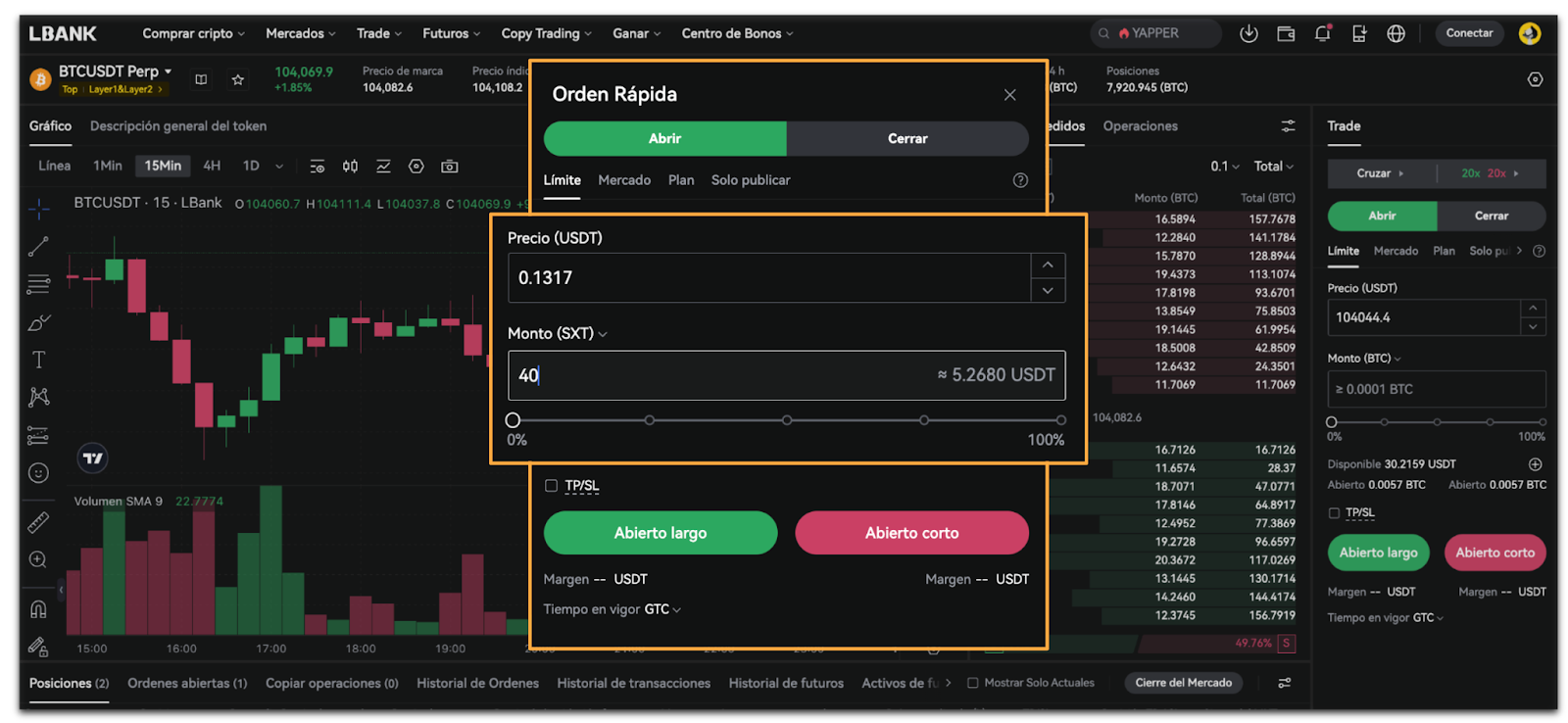Open the wallet icon in header

1286,33
